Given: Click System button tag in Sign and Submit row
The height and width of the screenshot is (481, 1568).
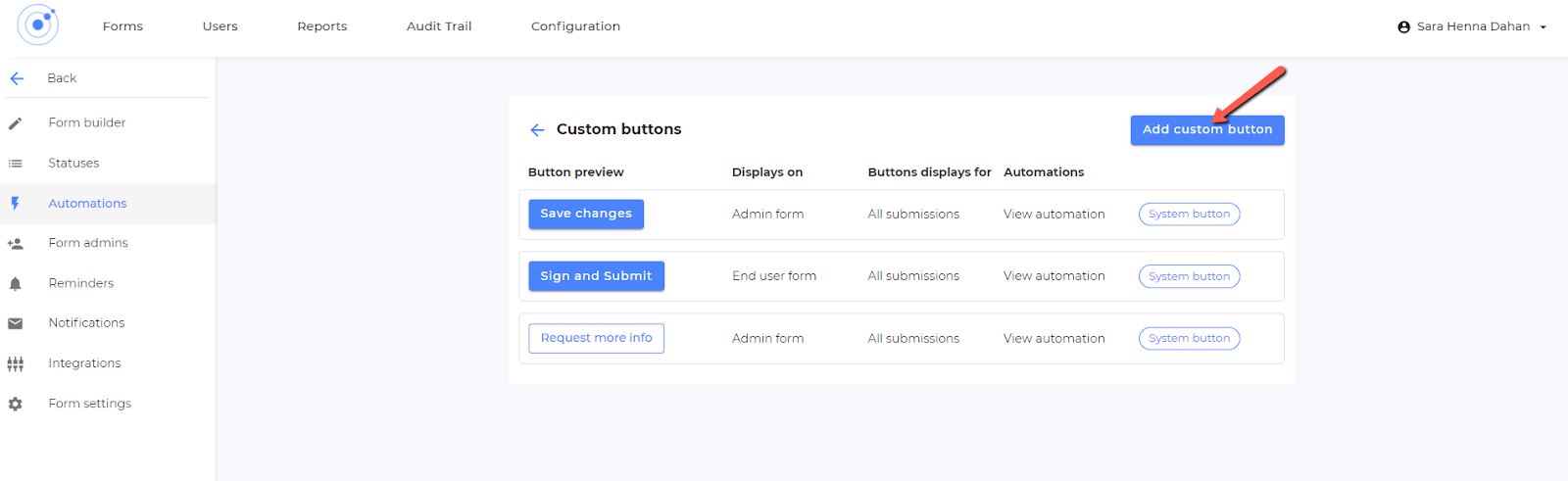Looking at the screenshot, I should tap(1189, 276).
